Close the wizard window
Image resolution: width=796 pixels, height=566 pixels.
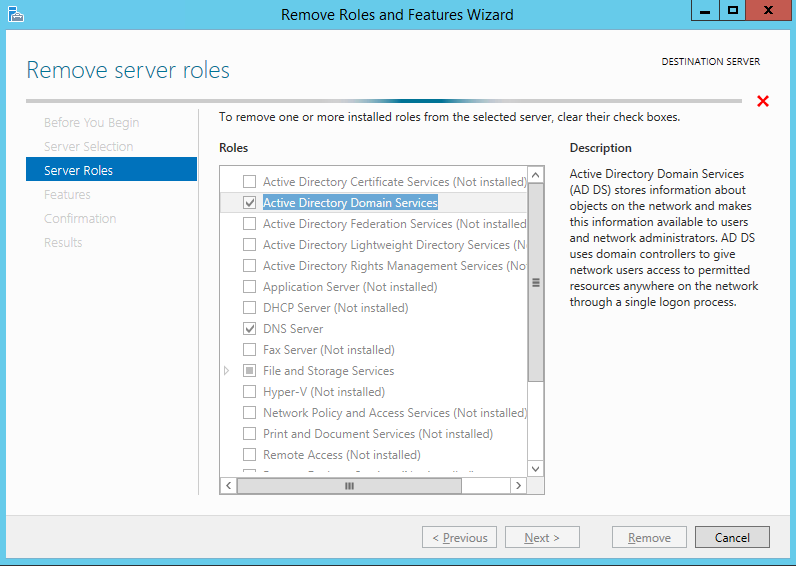769,10
